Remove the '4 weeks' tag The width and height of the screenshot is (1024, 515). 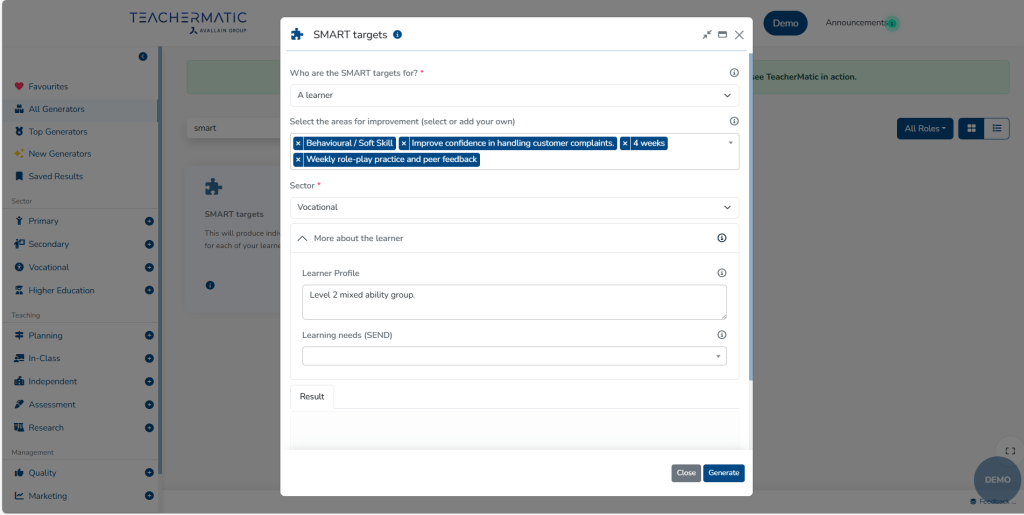tap(625, 143)
